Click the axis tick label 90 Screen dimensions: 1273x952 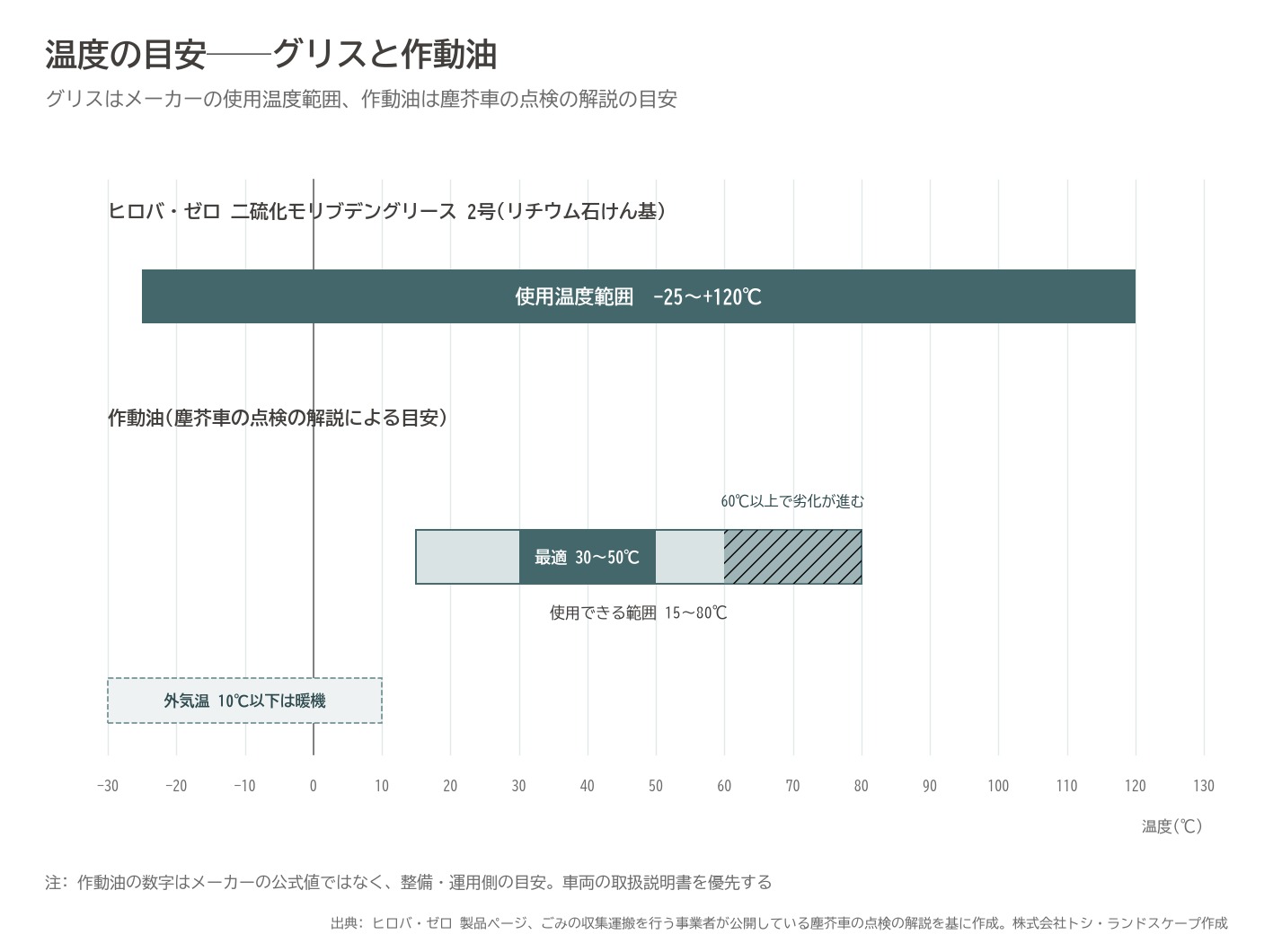point(930,786)
